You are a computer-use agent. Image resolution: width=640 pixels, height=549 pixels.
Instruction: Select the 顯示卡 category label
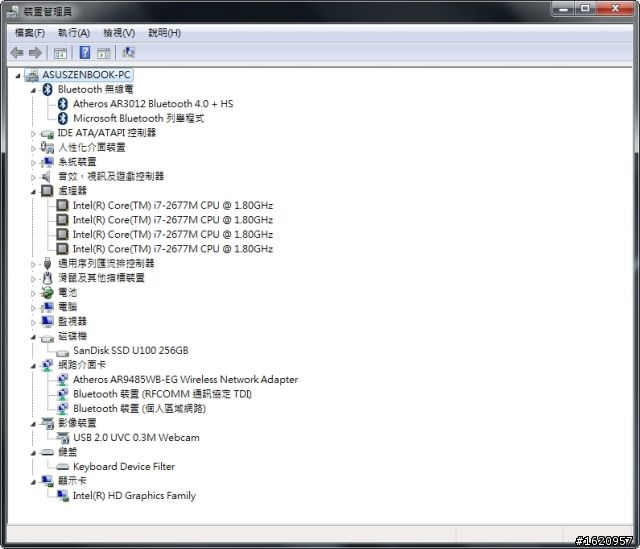(72, 481)
